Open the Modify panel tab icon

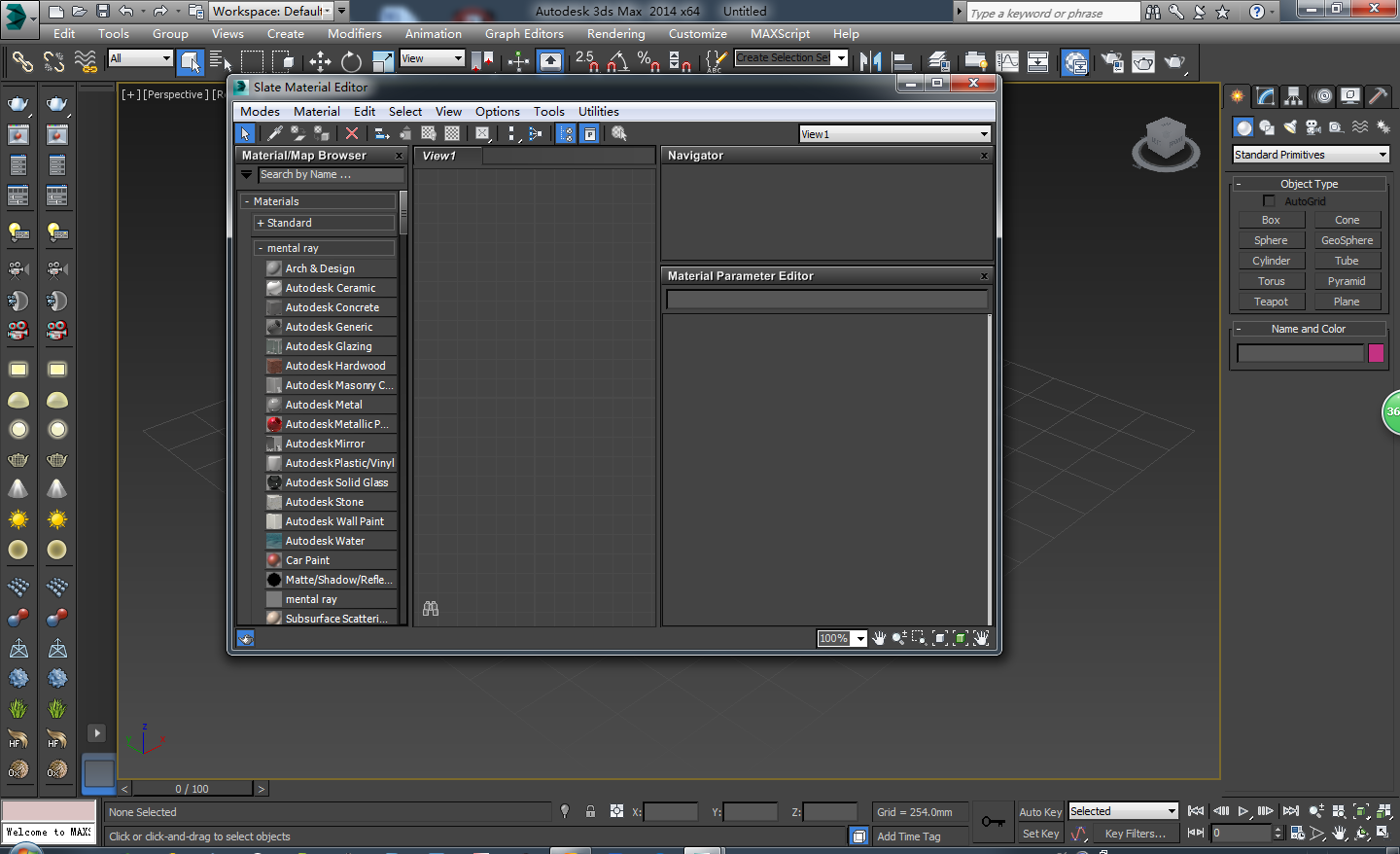click(1265, 96)
